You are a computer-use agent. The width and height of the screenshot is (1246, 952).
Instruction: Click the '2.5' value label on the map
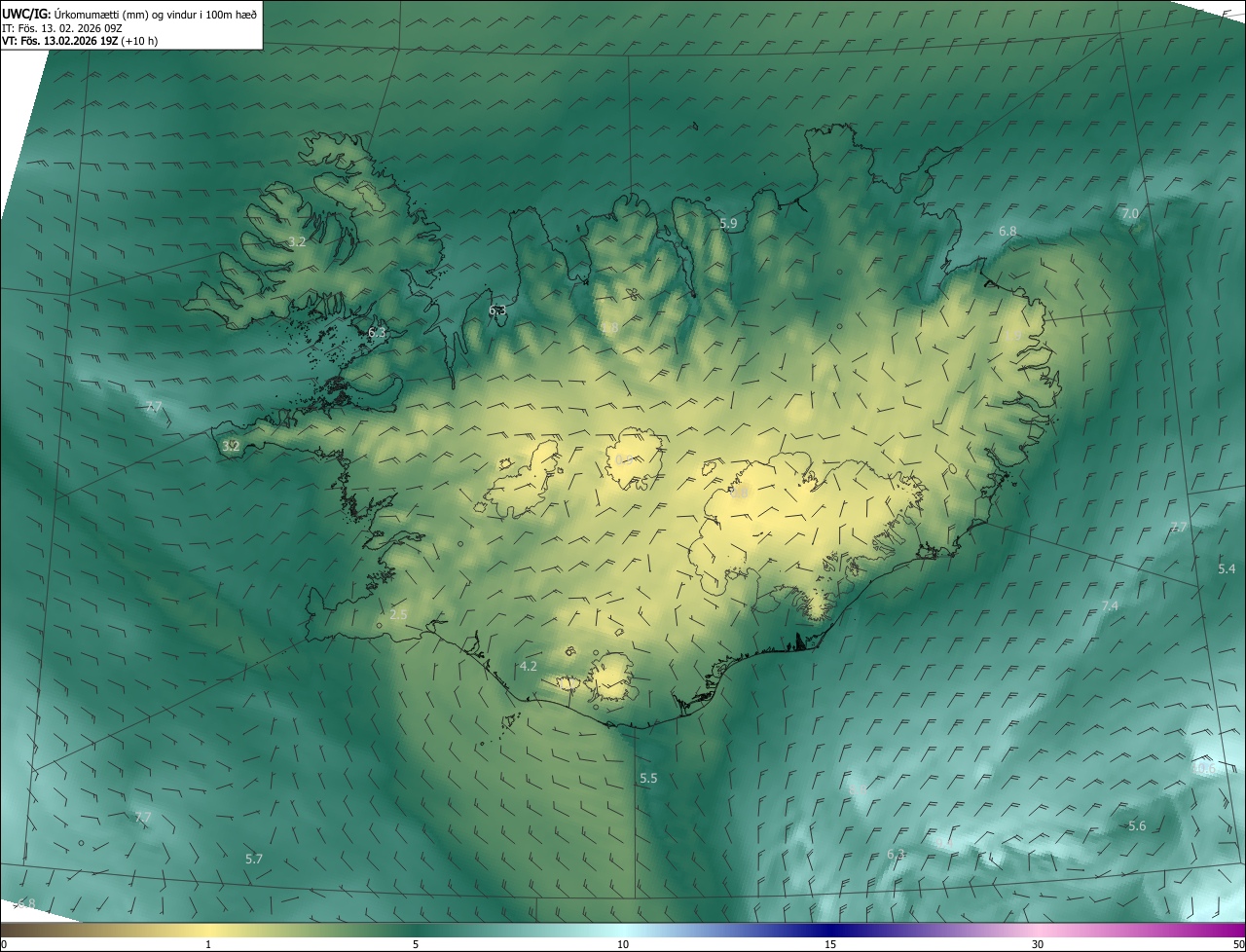pos(398,614)
